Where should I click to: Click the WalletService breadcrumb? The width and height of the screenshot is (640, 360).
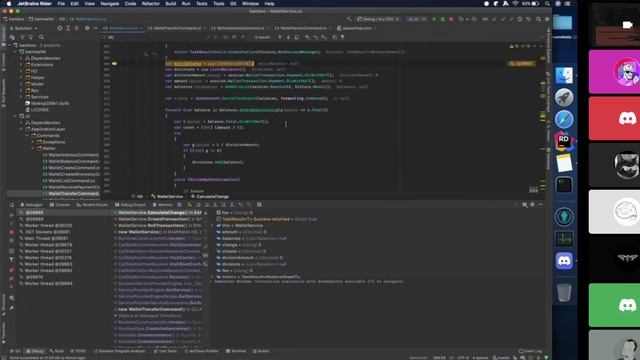tap(167, 197)
